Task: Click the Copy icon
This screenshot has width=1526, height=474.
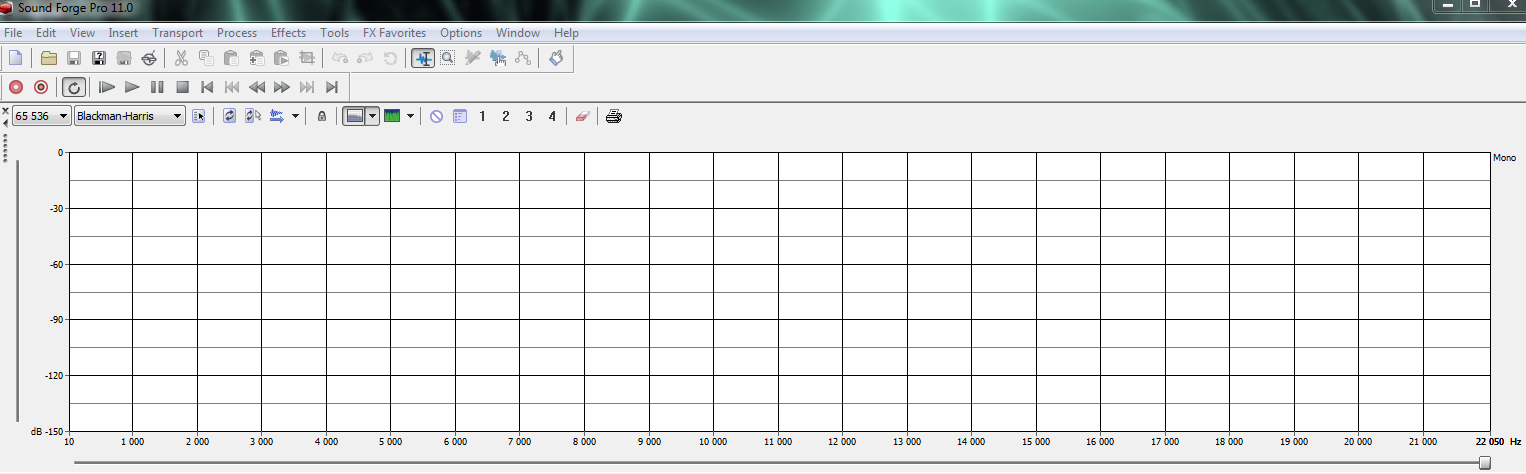Action: (206, 58)
